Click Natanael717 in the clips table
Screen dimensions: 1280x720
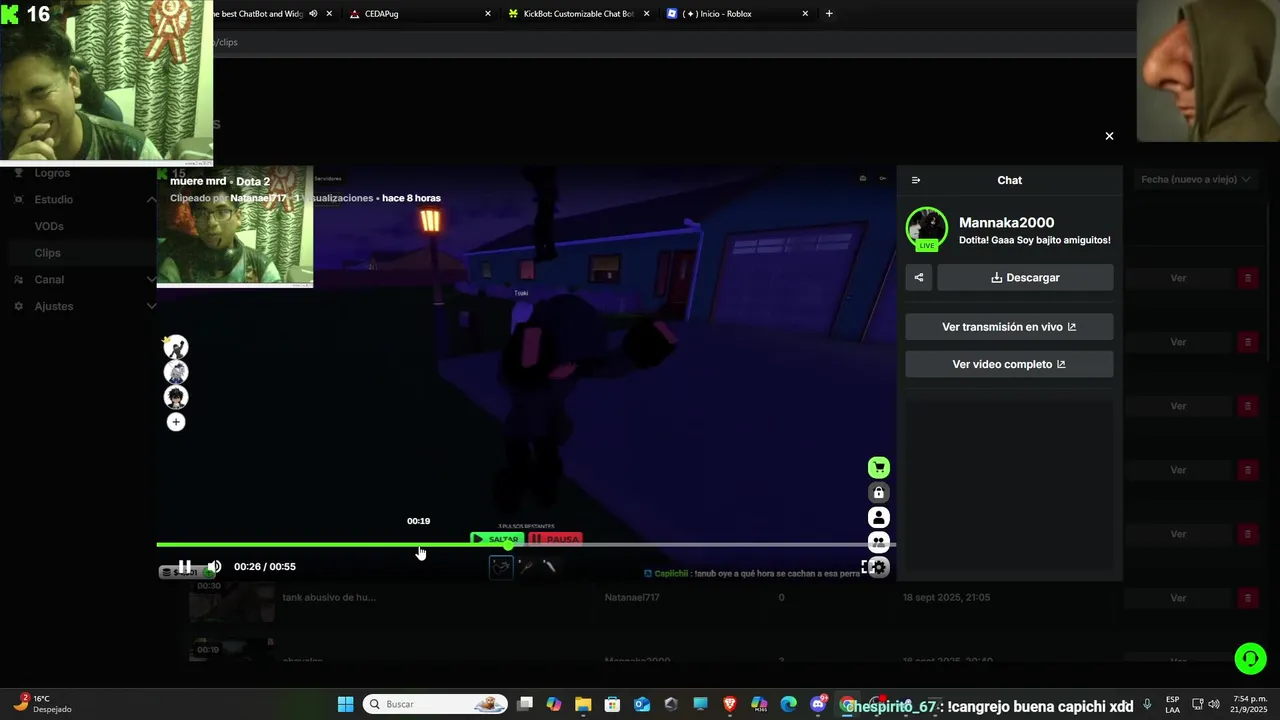[x=632, y=597]
